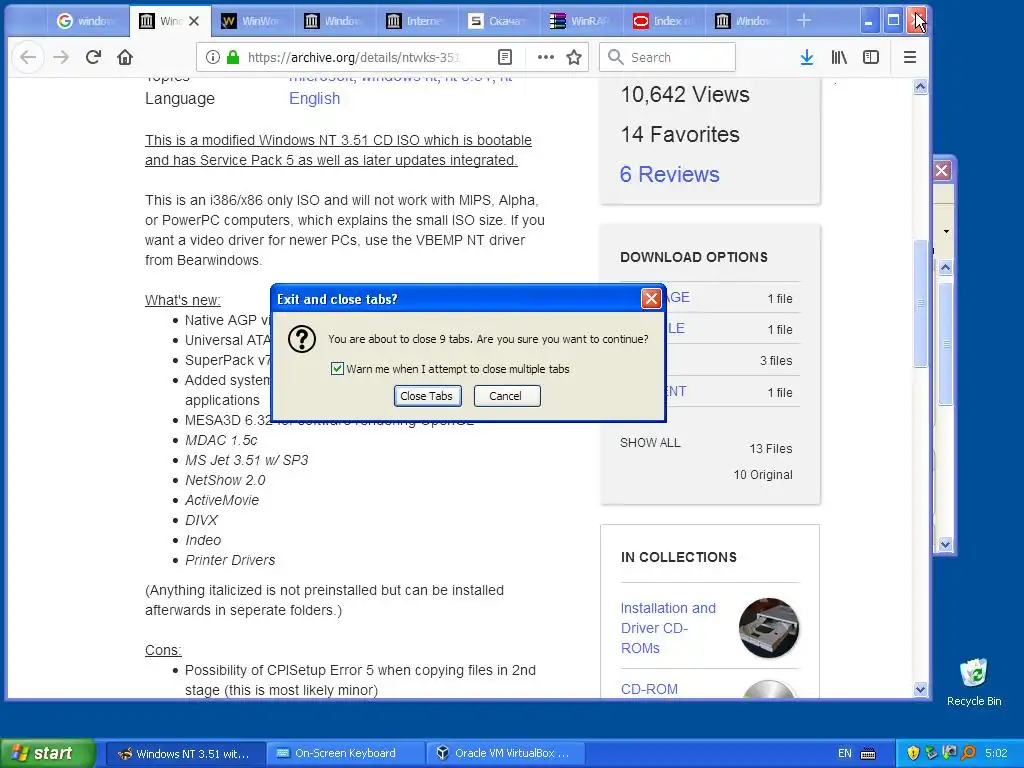Open page actions three-dot menu
This screenshot has width=1024, height=768.
click(545, 57)
